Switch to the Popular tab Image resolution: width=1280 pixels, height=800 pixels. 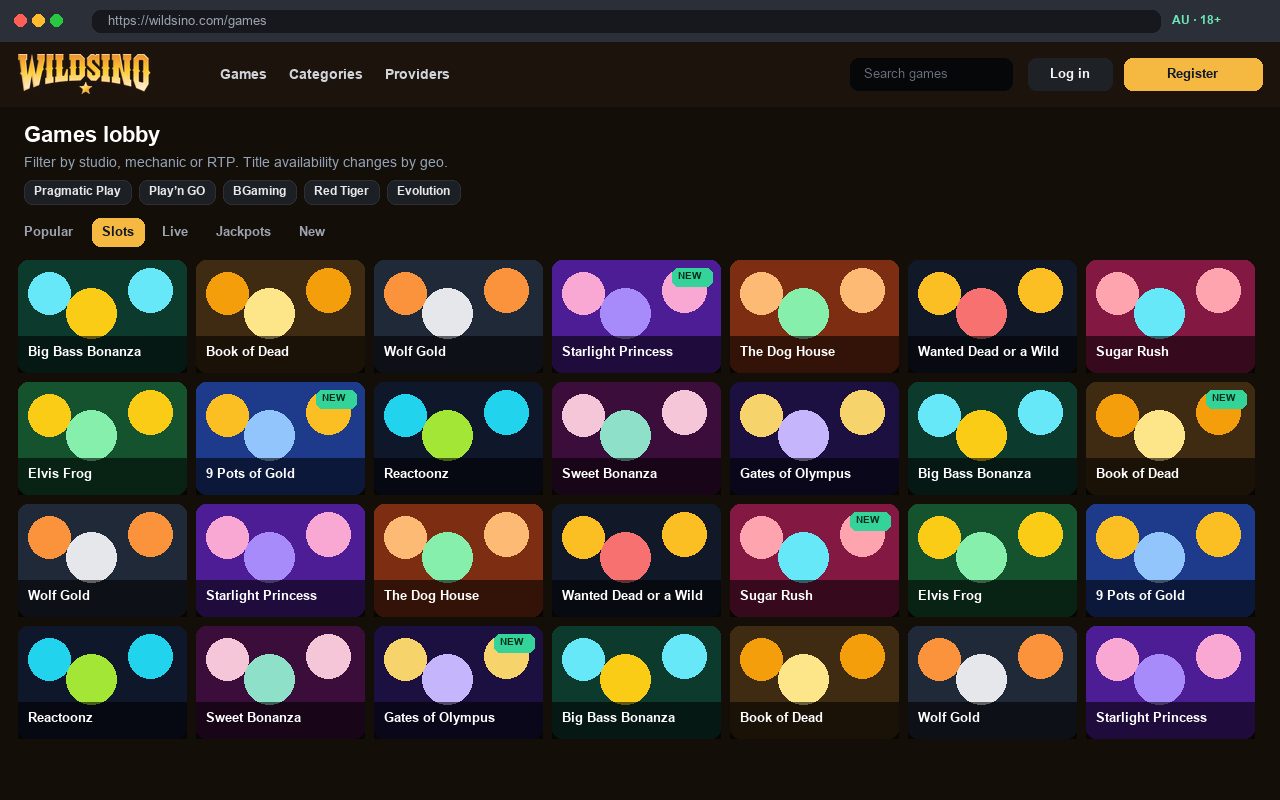(x=49, y=232)
